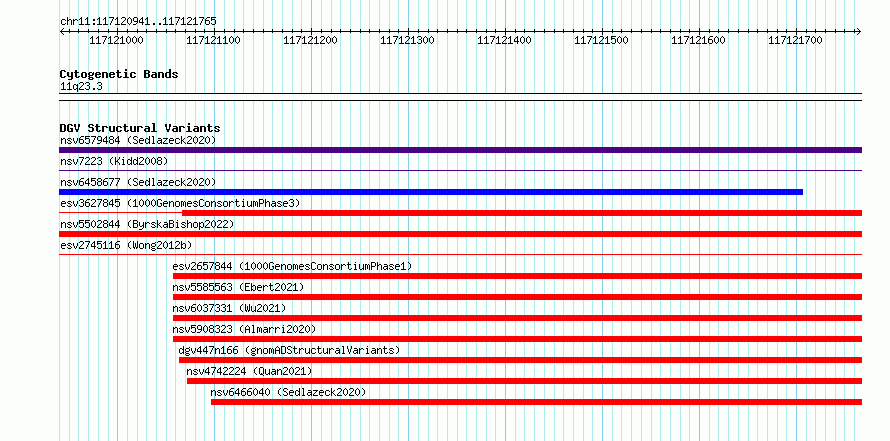The height and width of the screenshot is (441, 890).
Task: Click nsv5908323 (Almarri2020) variant label
Action: click(244, 329)
